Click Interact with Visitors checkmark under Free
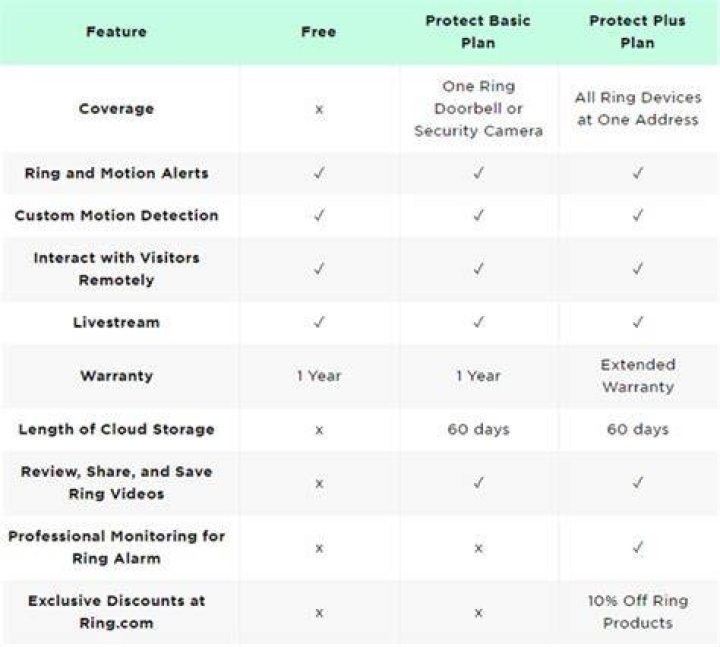Viewport: 720px width, 647px height. (319, 268)
